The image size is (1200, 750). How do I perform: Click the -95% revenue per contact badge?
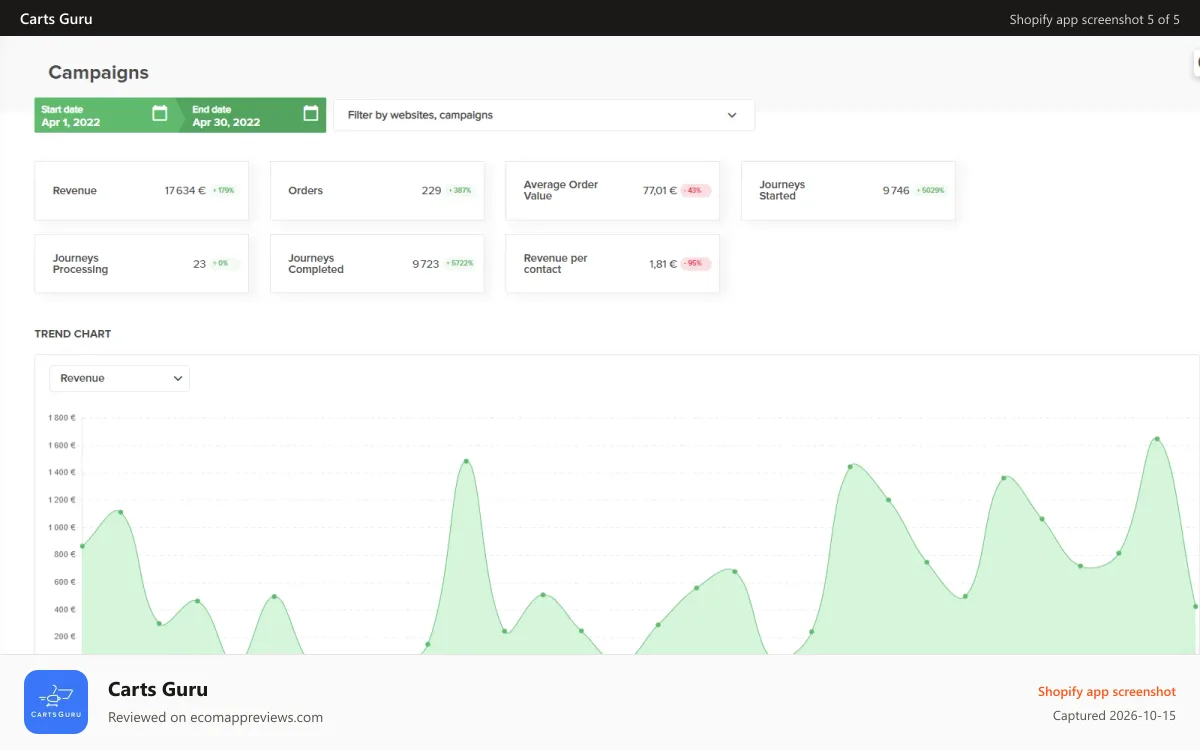[695, 263]
